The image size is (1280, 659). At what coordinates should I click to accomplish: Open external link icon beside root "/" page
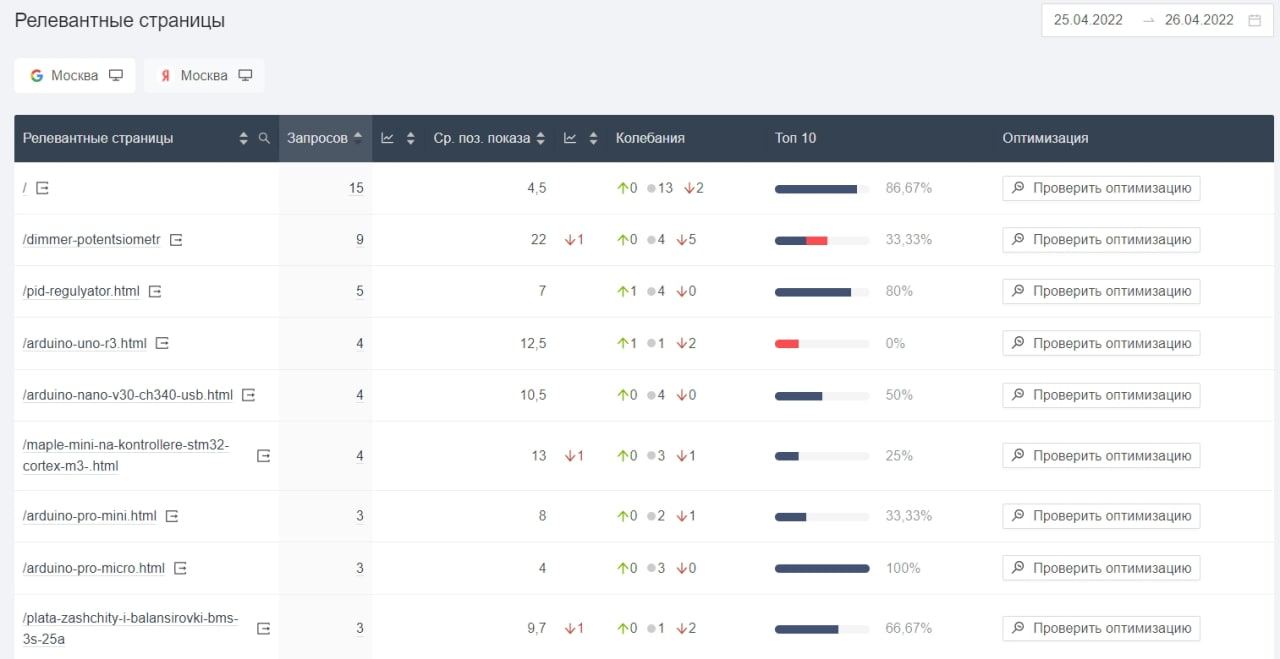(x=42, y=188)
